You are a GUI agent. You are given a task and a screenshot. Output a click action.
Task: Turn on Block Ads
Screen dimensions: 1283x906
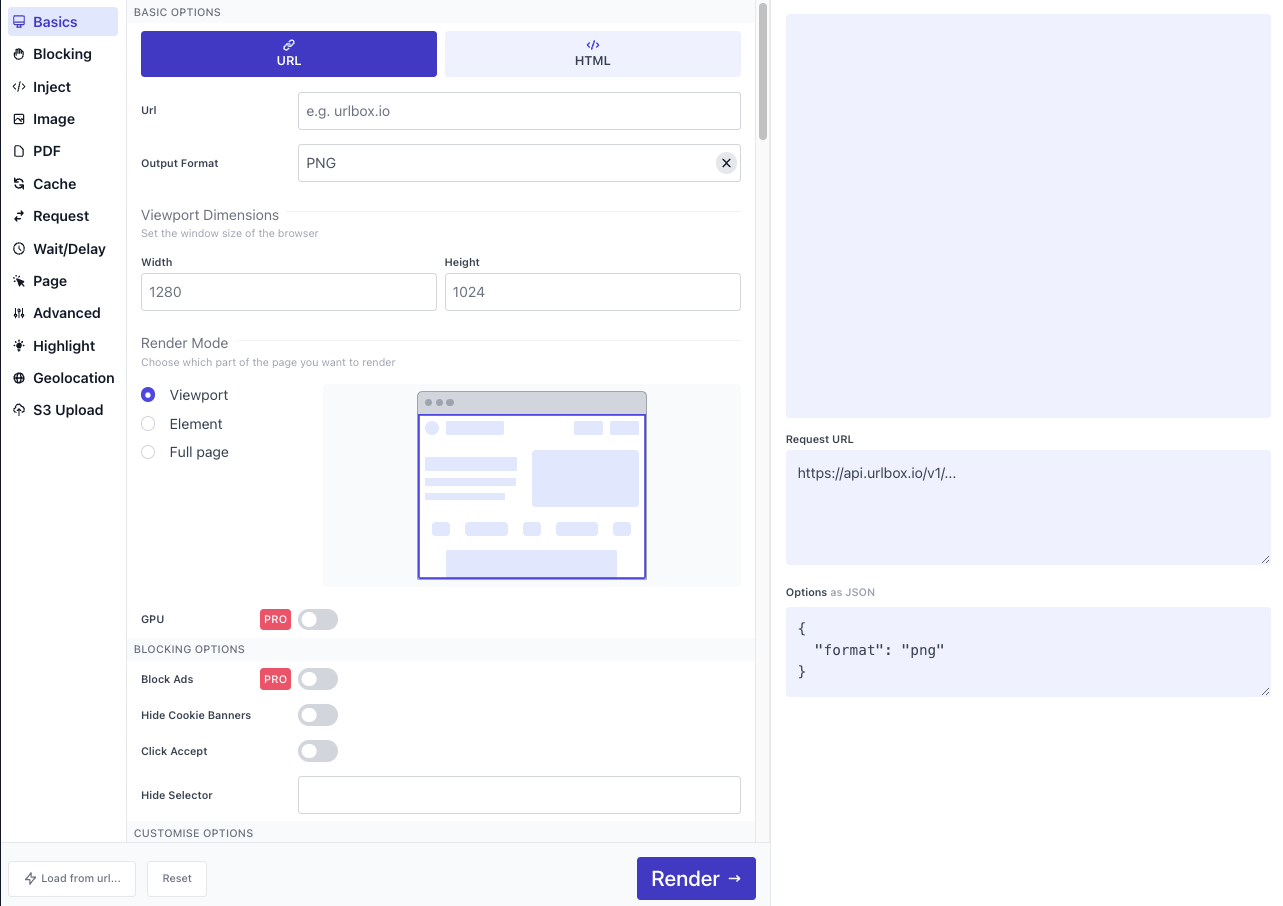pyautogui.click(x=317, y=679)
